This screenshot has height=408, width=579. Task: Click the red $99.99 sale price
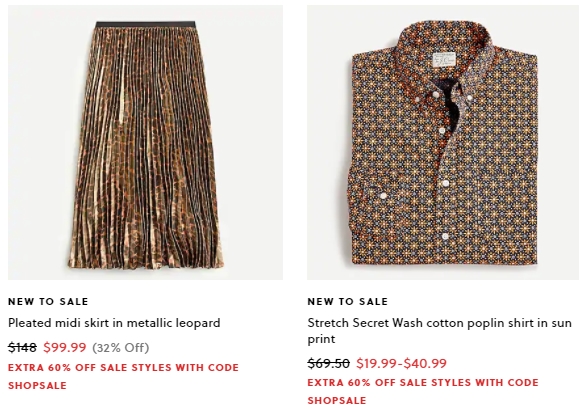click(x=65, y=347)
